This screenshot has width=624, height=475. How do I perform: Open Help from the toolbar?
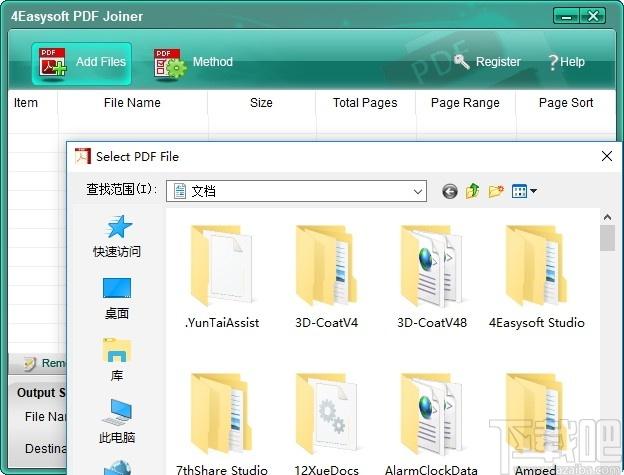click(x=567, y=62)
